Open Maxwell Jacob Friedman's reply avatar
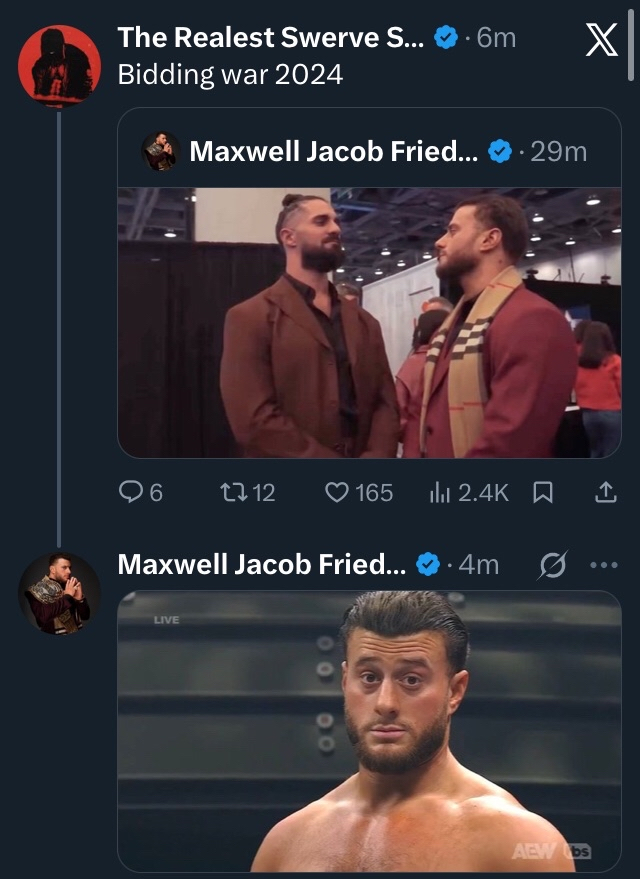 click(x=59, y=594)
